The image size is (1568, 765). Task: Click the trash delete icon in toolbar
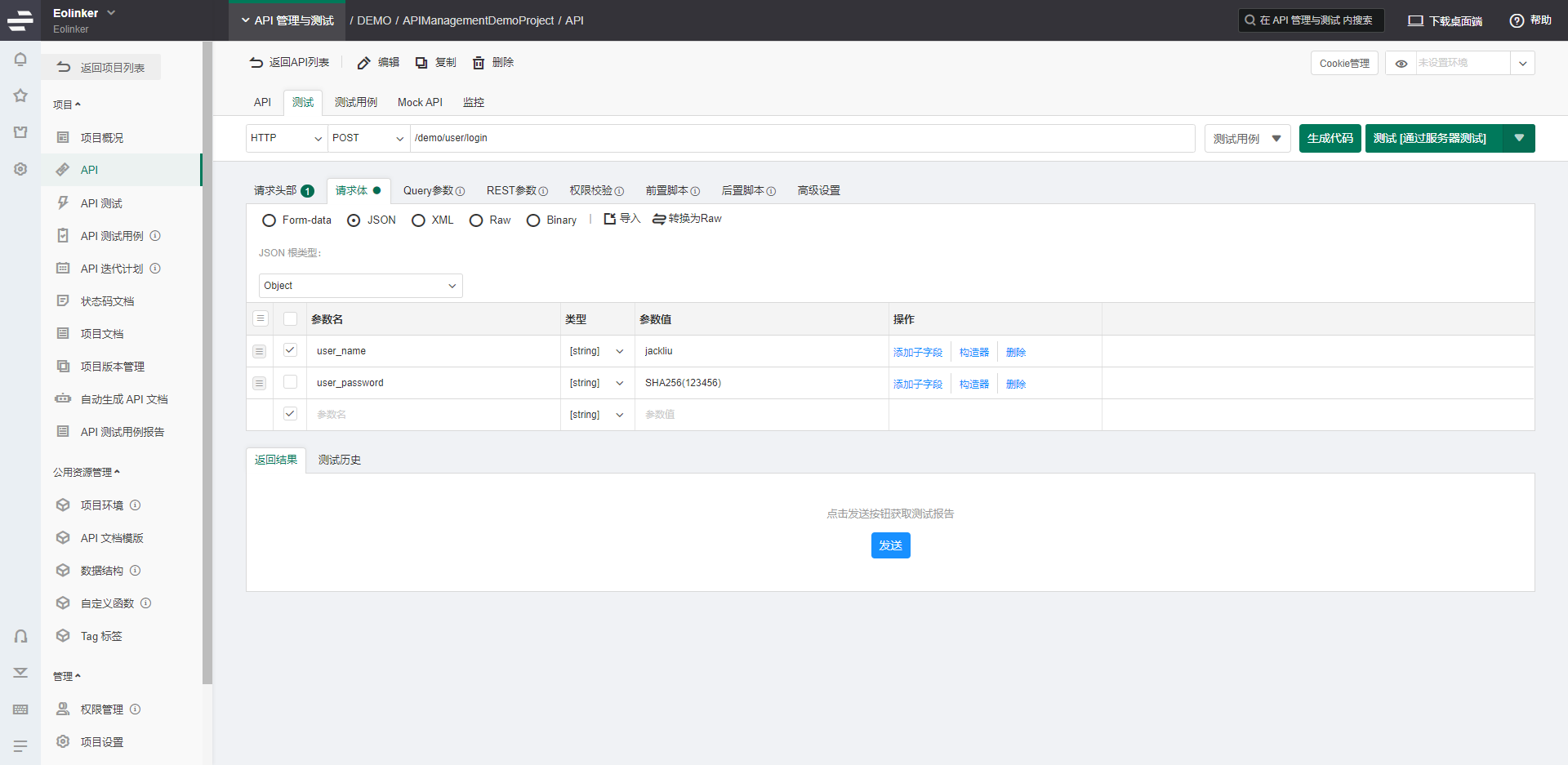coord(479,63)
